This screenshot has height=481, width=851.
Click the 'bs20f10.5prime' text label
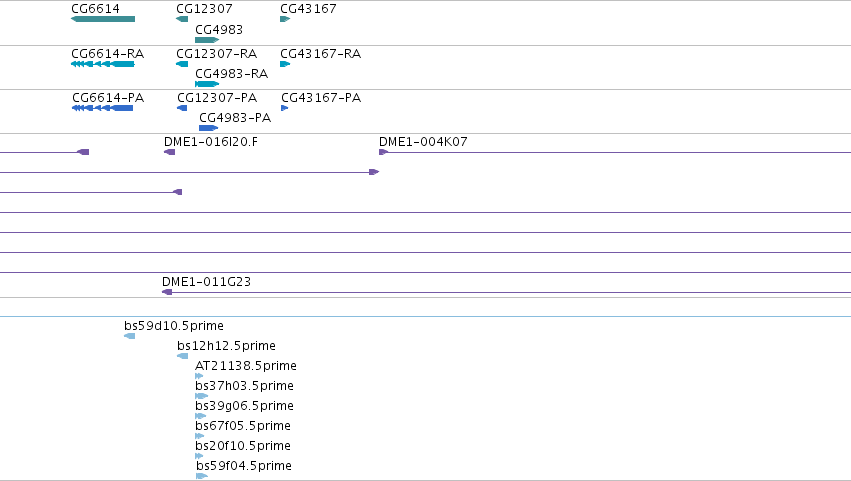pos(243,446)
